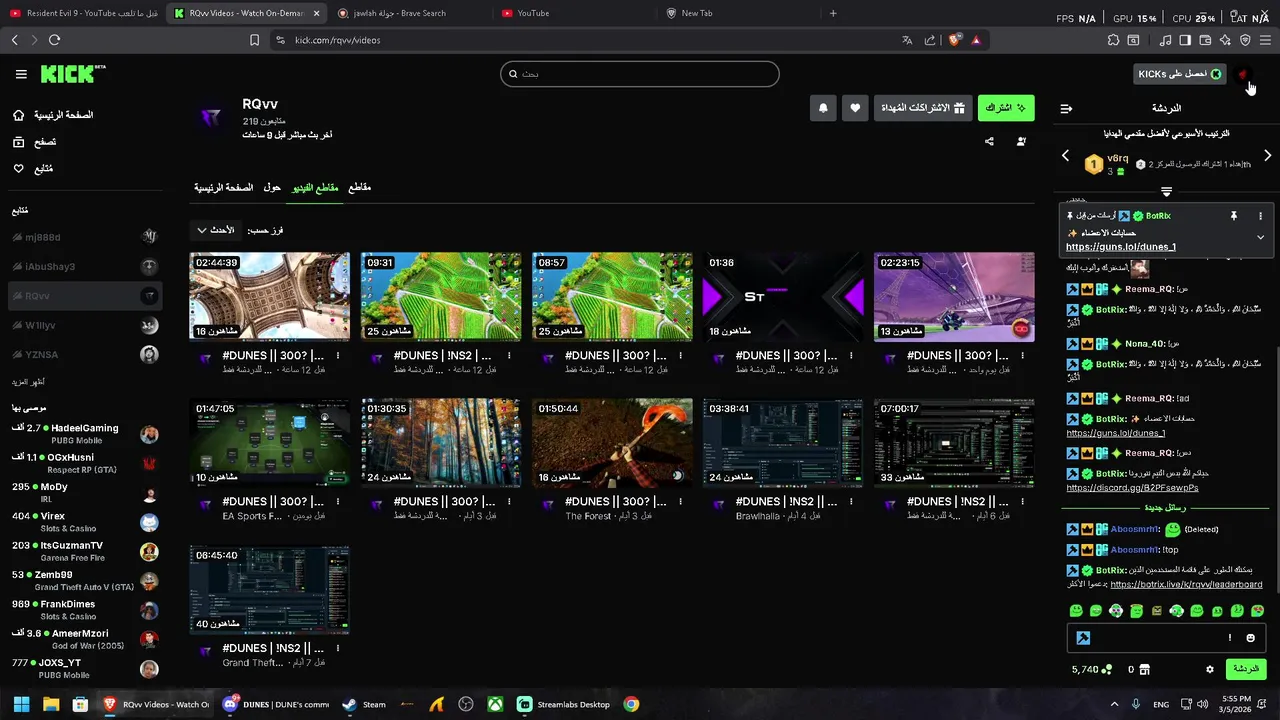The height and width of the screenshot is (720, 1280).
Task: Open the three-dot menu of the Grand Theft video
Action: (x=338, y=648)
